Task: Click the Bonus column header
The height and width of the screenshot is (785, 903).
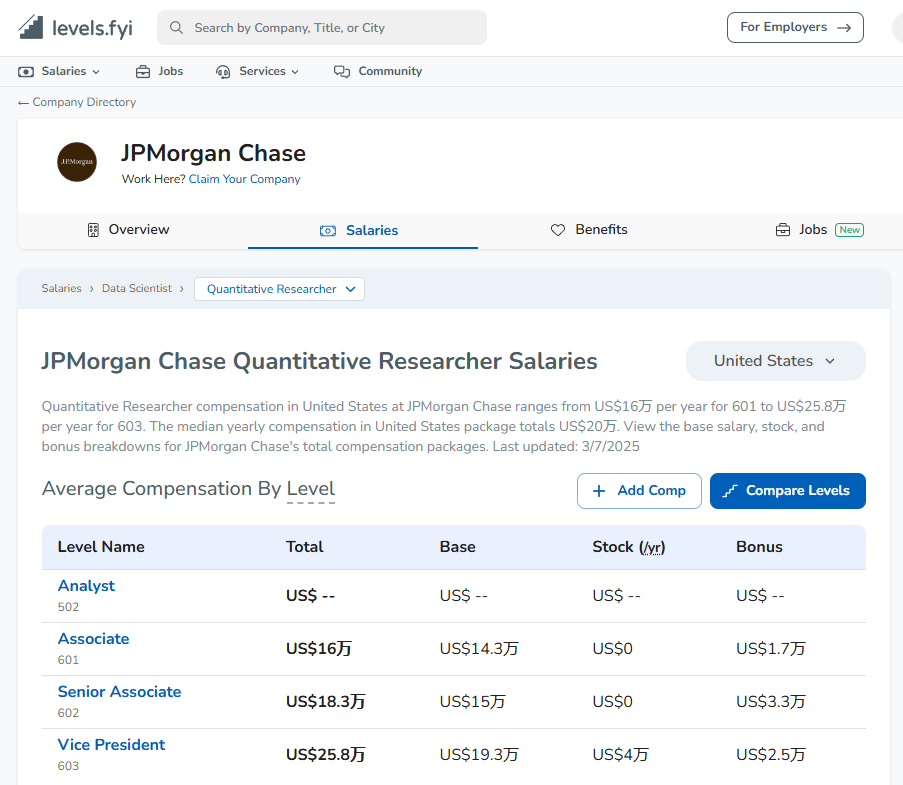Action: [x=759, y=547]
